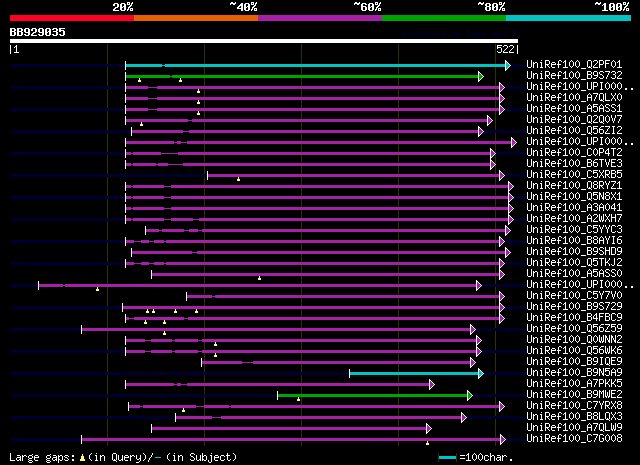
Task: Select the UniRef100_Q56Z59 label
Action: coord(574,329)
